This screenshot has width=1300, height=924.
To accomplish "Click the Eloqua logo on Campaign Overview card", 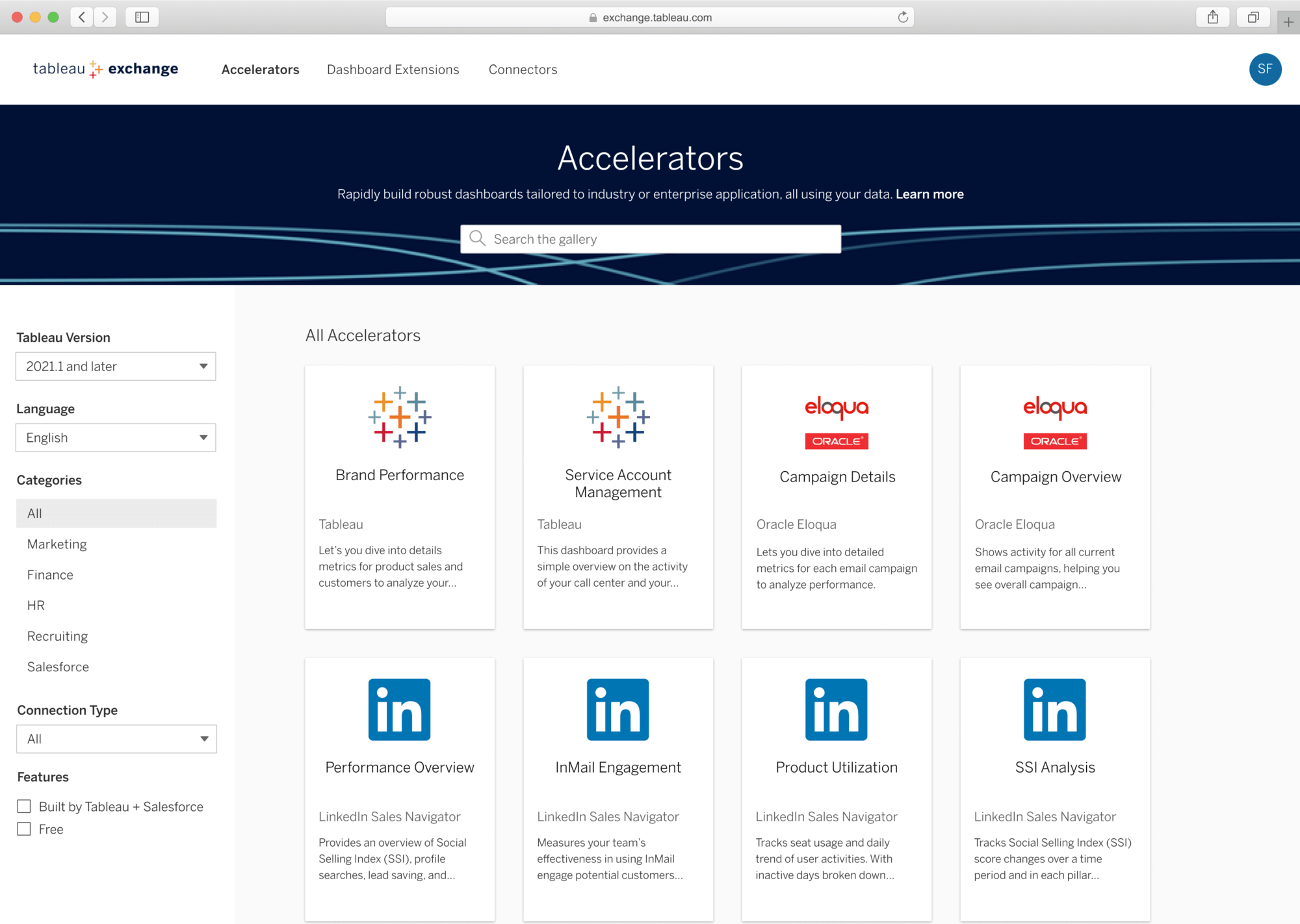I will pyautogui.click(x=1054, y=421).
